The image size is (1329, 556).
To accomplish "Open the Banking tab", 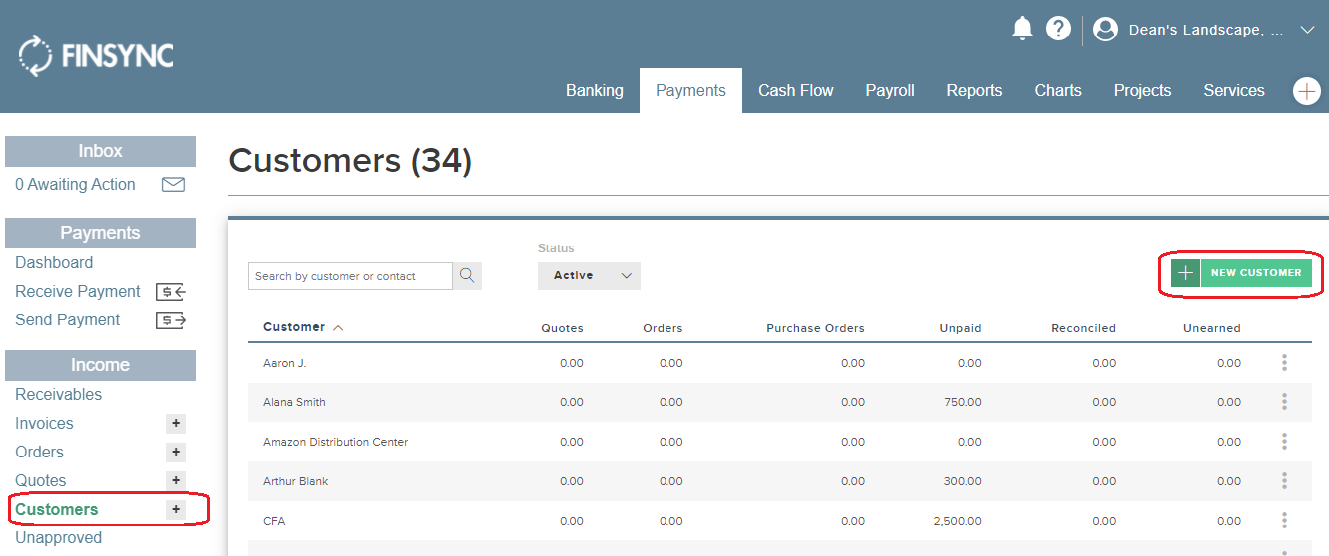I will pyautogui.click(x=595, y=91).
